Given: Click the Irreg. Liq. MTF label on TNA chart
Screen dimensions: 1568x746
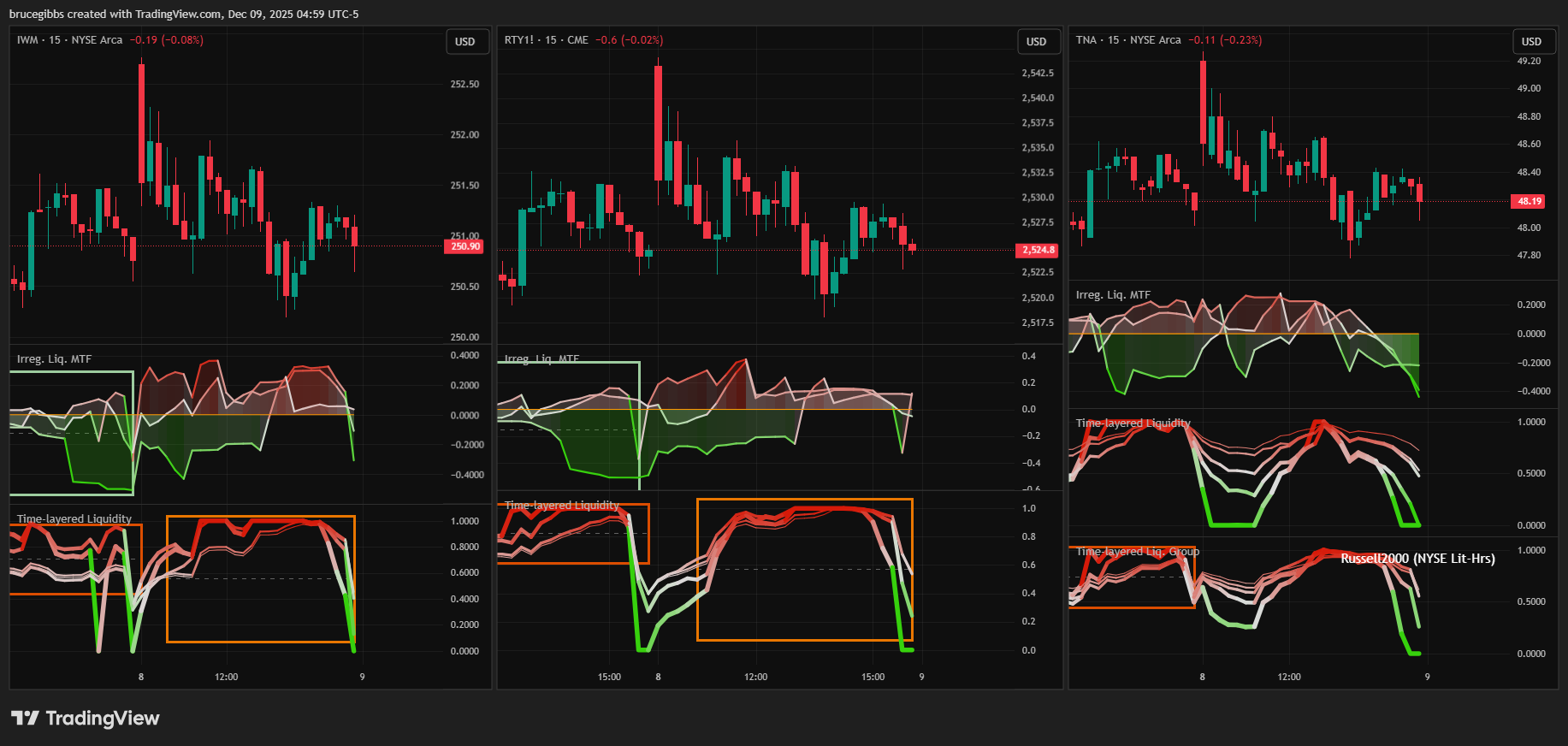Looking at the screenshot, I should pos(1113,295).
